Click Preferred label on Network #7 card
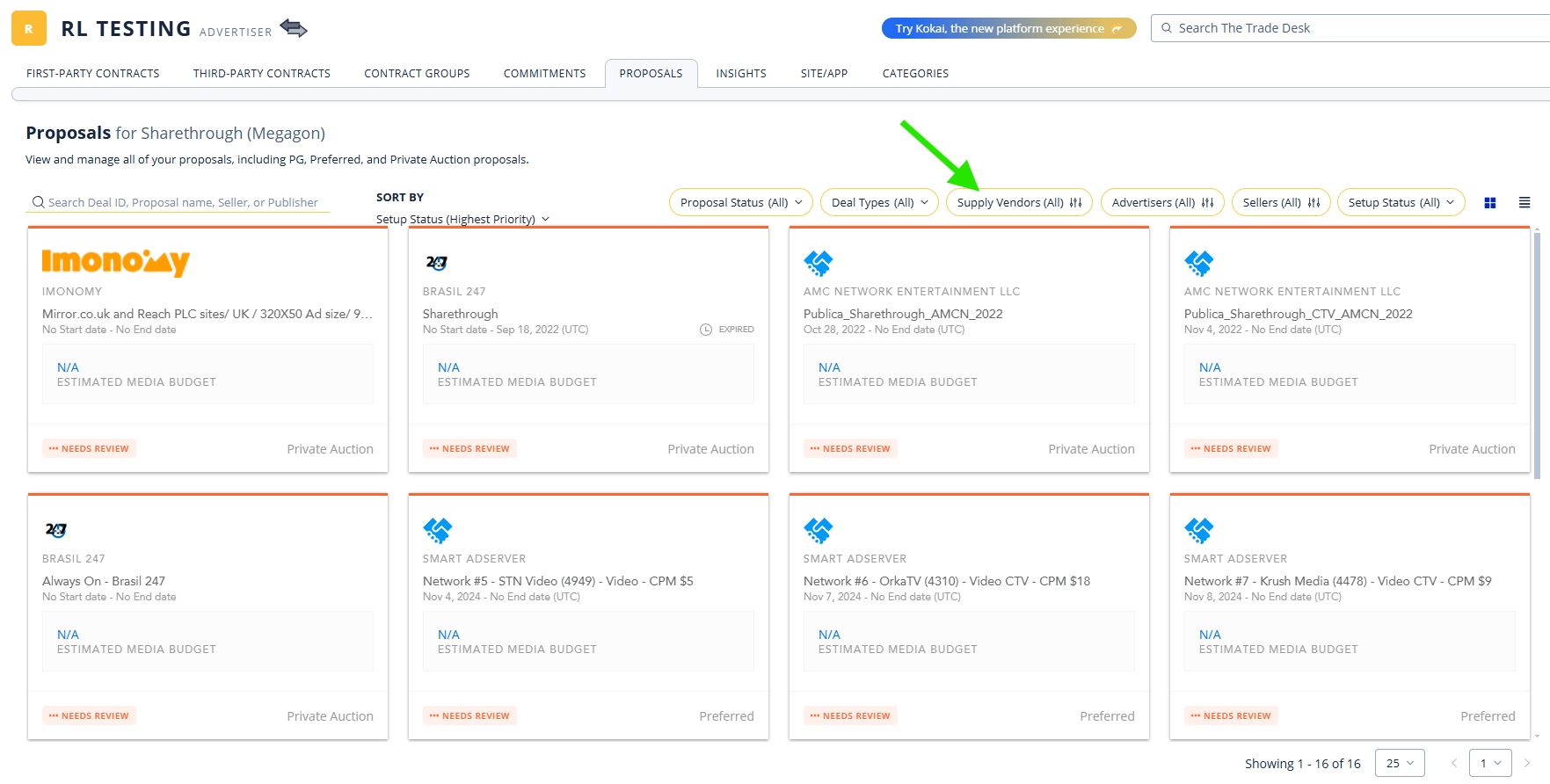Screen dimensions: 1550x784 pos(1488,716)
